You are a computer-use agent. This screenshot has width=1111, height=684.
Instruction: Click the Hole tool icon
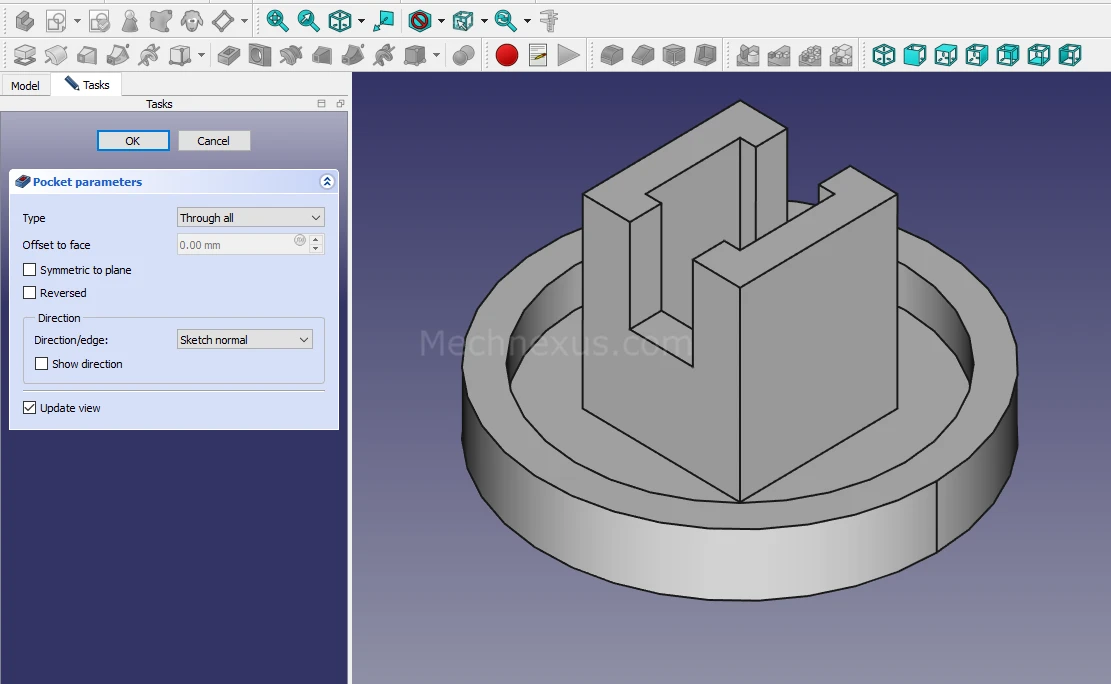point(260,55)
